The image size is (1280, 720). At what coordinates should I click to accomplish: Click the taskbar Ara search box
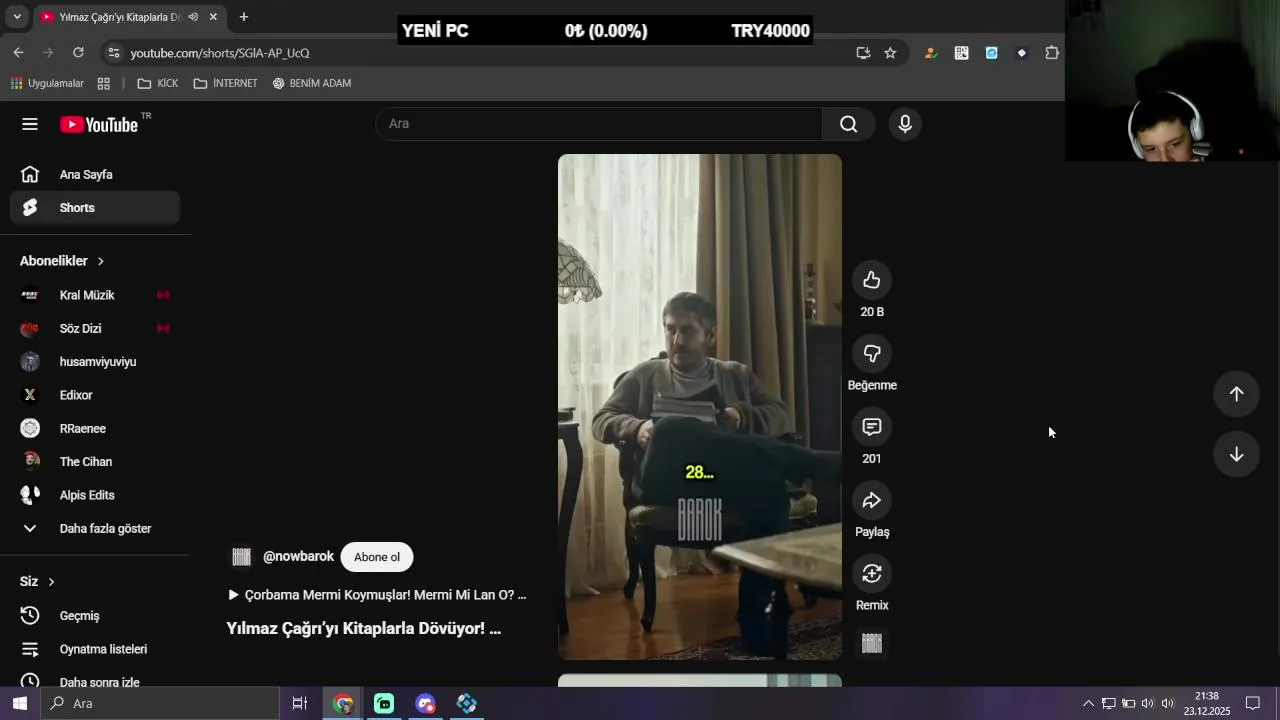(160, 703)
